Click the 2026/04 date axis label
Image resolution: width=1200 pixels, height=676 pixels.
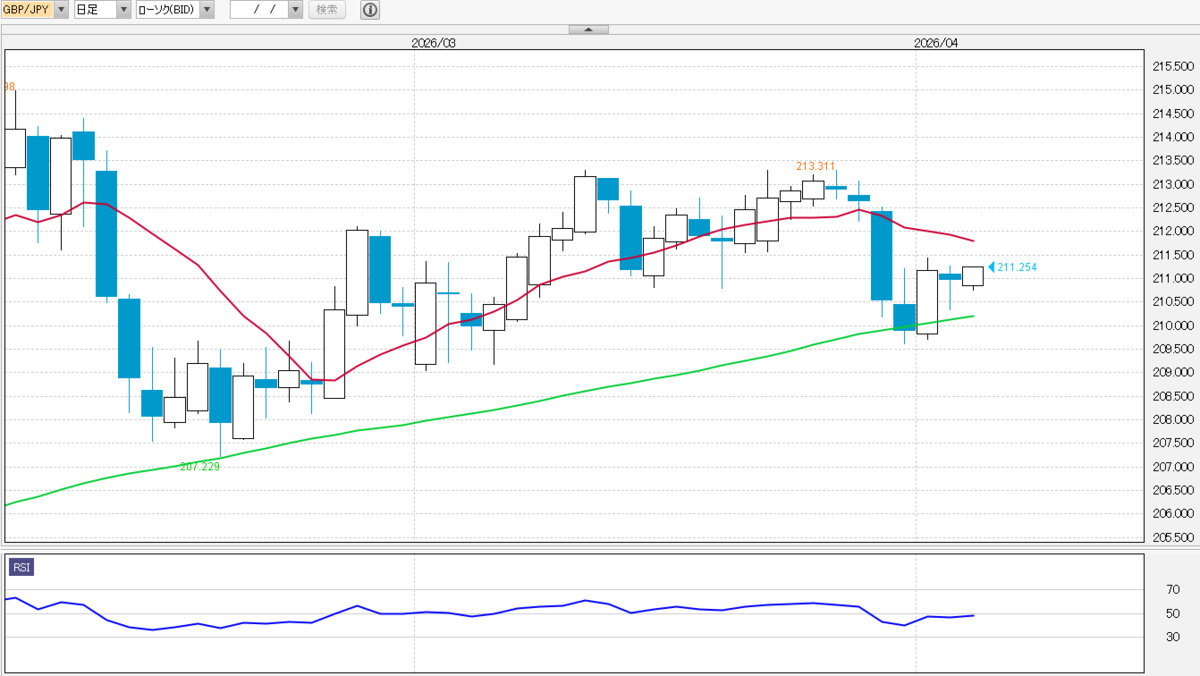coord(936,43)
